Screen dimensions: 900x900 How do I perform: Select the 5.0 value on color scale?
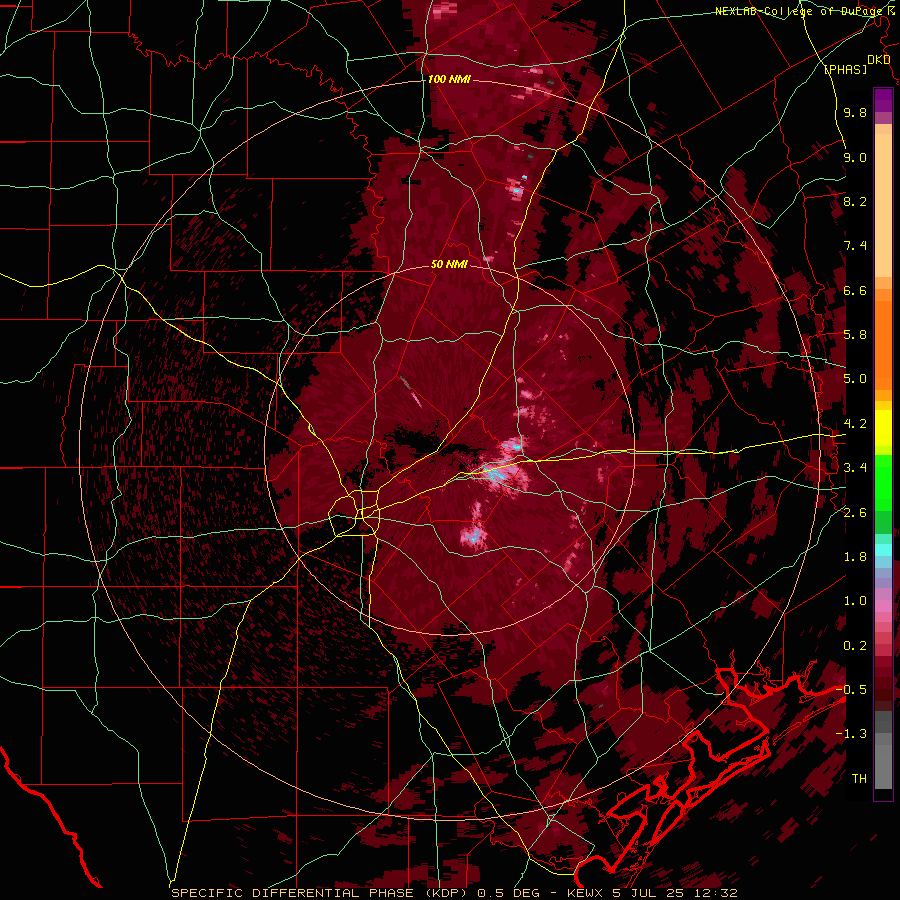point(855,379)
